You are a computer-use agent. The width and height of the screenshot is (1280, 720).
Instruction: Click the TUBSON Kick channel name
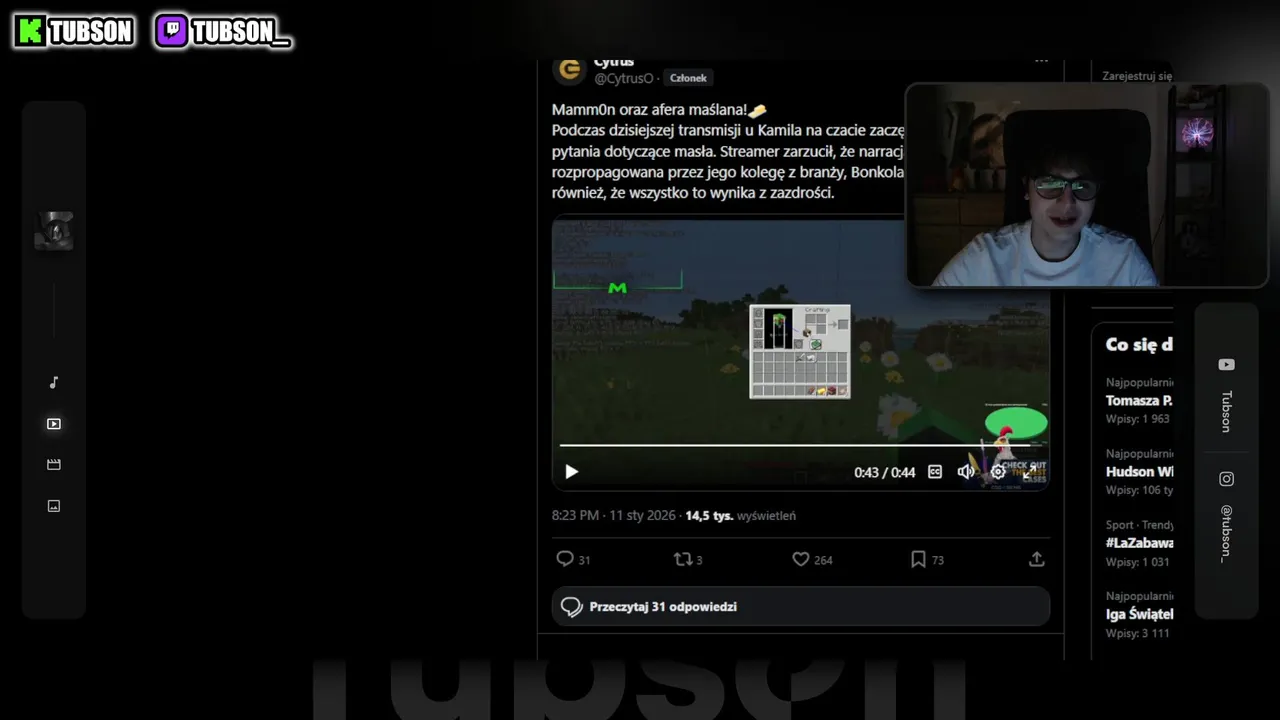point(91,32)
